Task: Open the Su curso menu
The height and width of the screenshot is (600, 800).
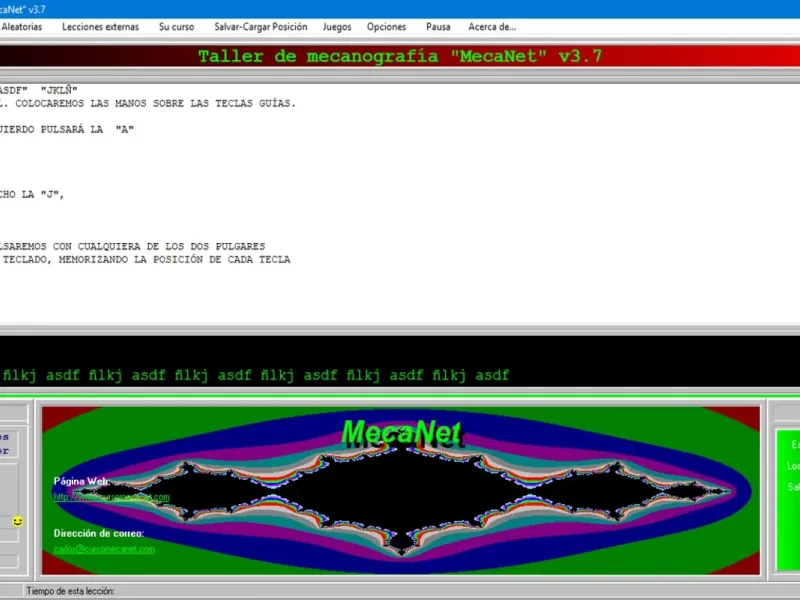Action: [x=177, y=27]
